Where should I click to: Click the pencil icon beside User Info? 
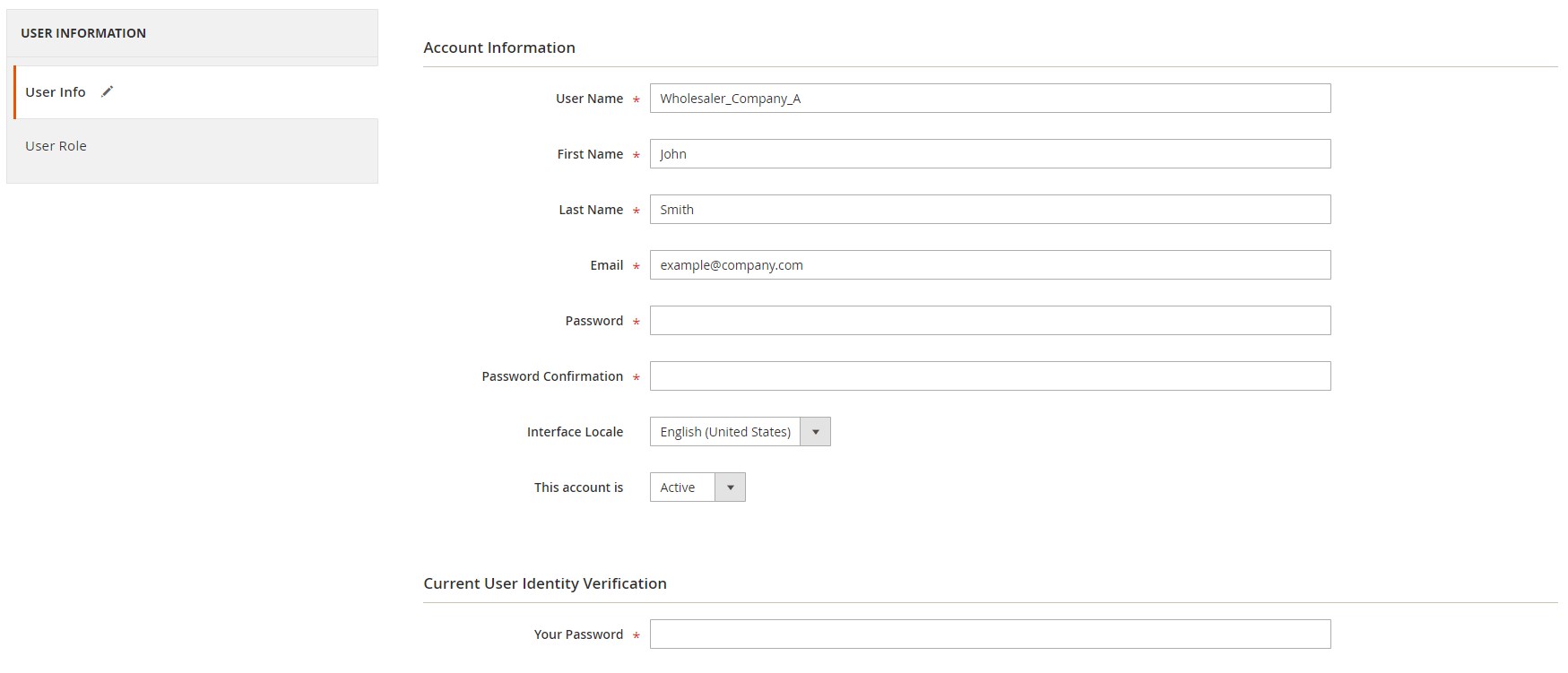(x=107, y=91)
